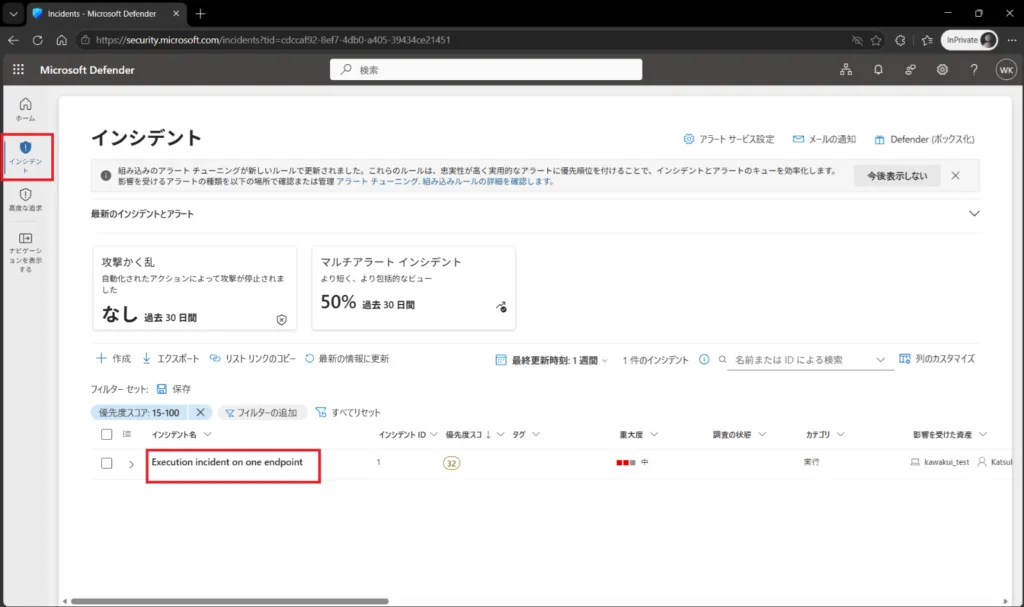Open 優先度スコア column sort dropdown
Viewport: 1024px width, 607px height.
pos(500,434)
